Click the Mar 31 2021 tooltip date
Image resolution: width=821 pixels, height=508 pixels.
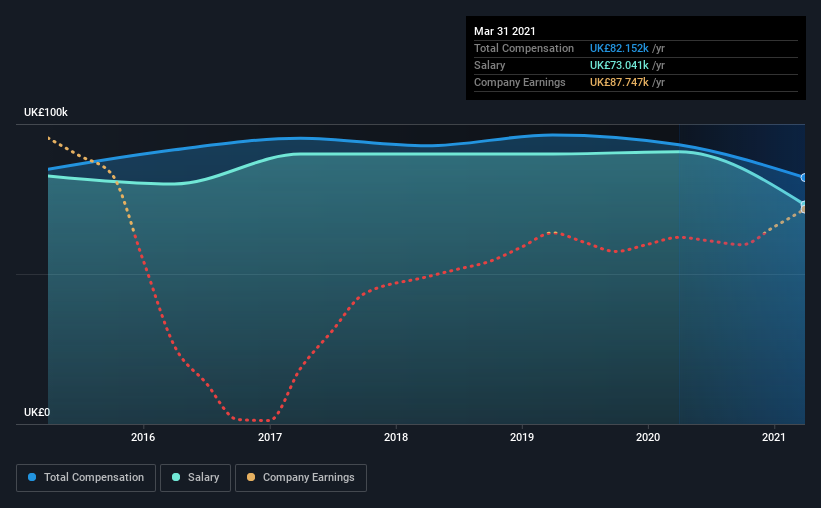tap(505, 31)
